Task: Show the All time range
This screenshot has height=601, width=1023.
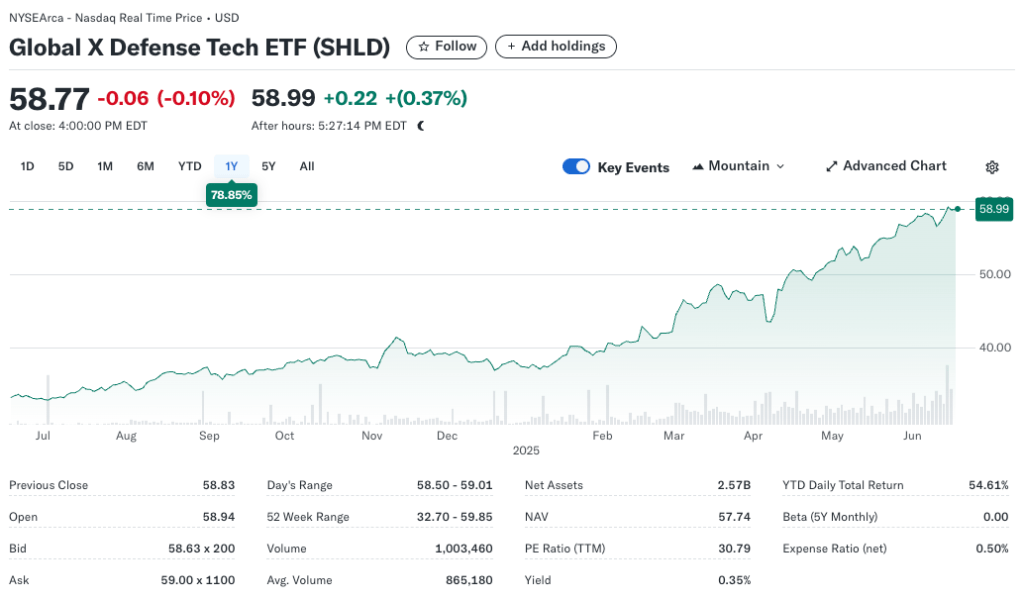Action: coord(307,167)
